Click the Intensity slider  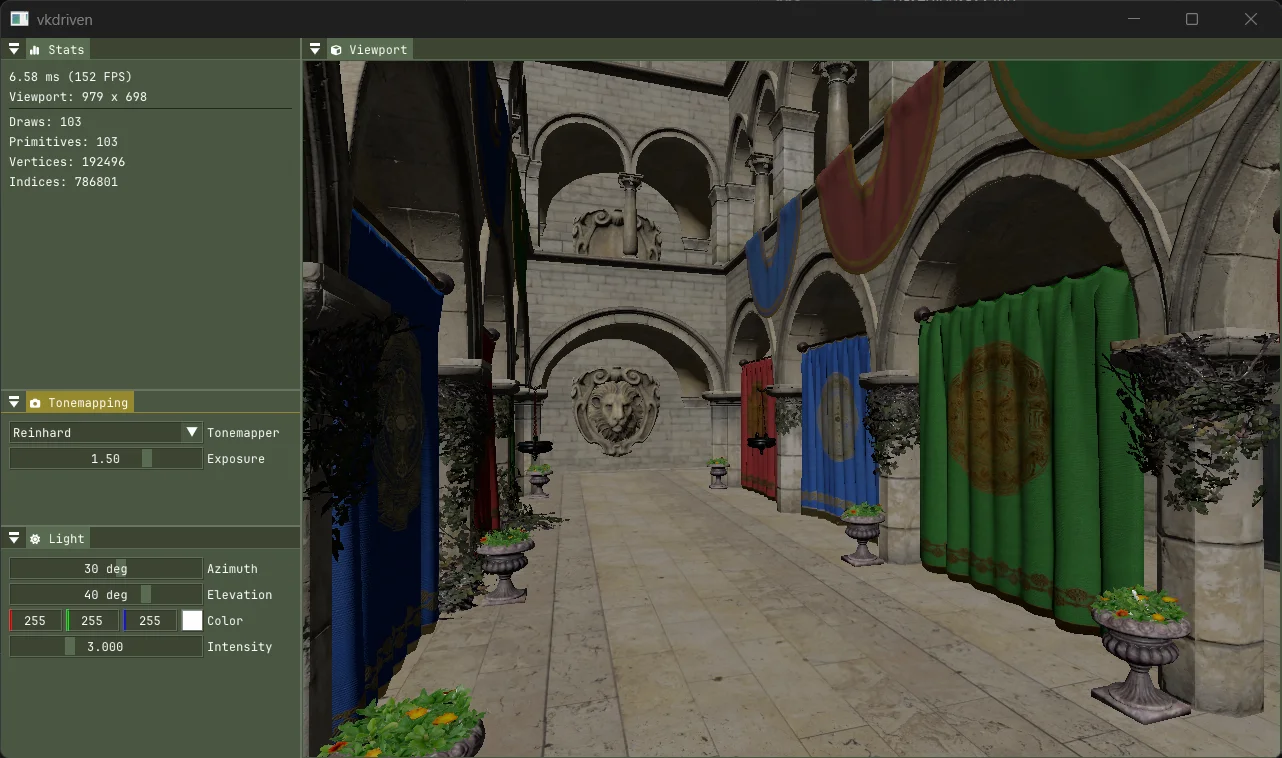106,646
